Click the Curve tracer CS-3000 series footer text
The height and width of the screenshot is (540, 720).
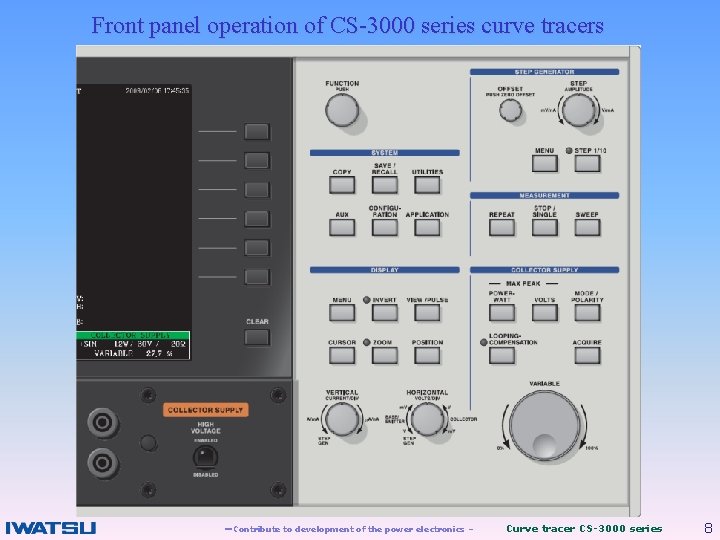(x=584, y=529)
